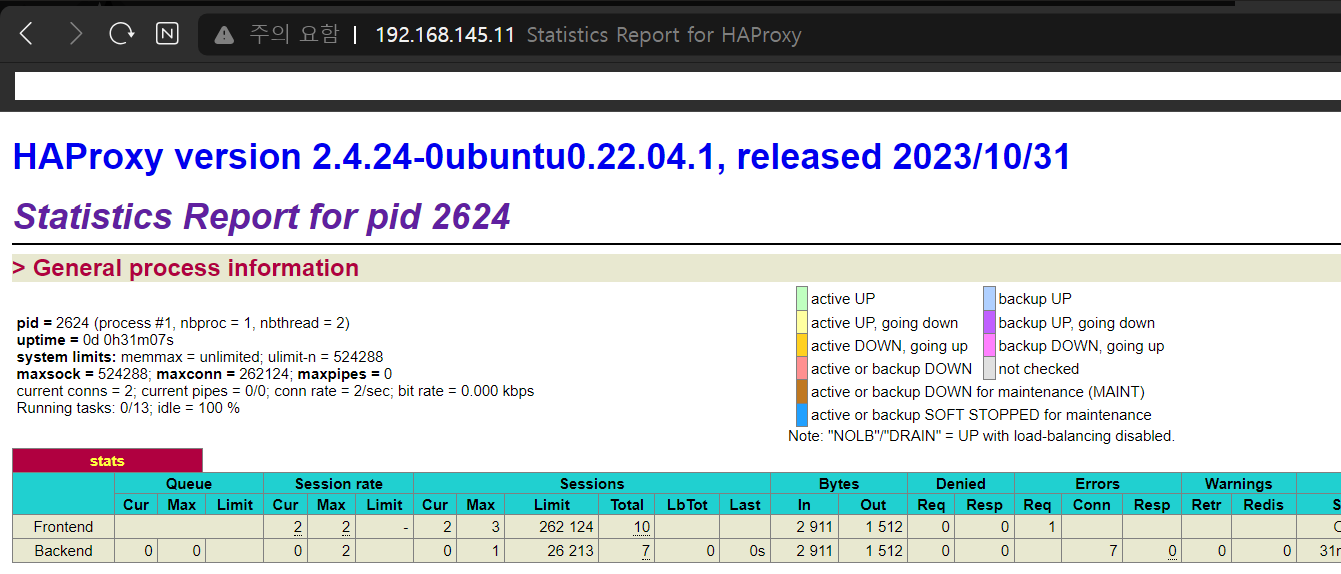Click the Denied column group header
Screen dimensions: 1341x574
tap(961, 483)
